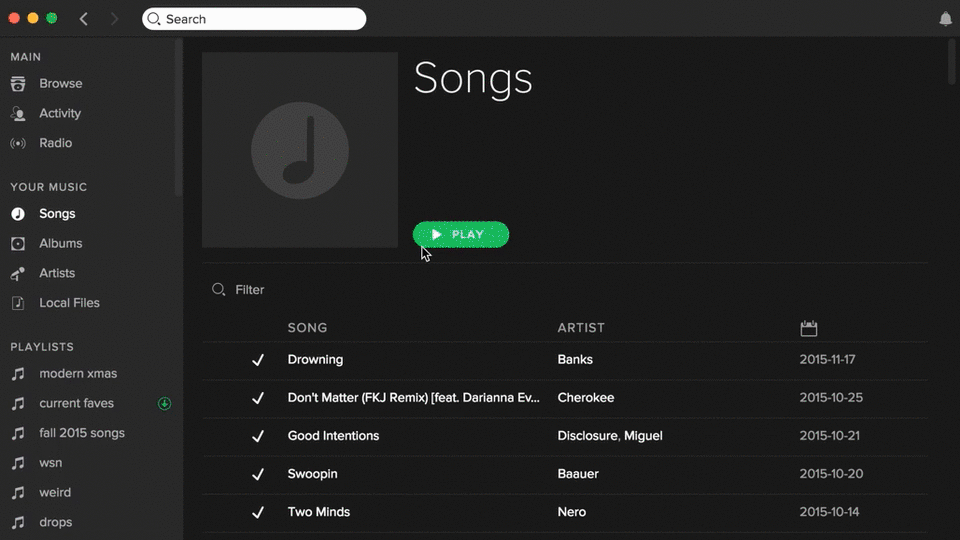
Task: Sort songs by the SONG column header
Action: [307, 328]
